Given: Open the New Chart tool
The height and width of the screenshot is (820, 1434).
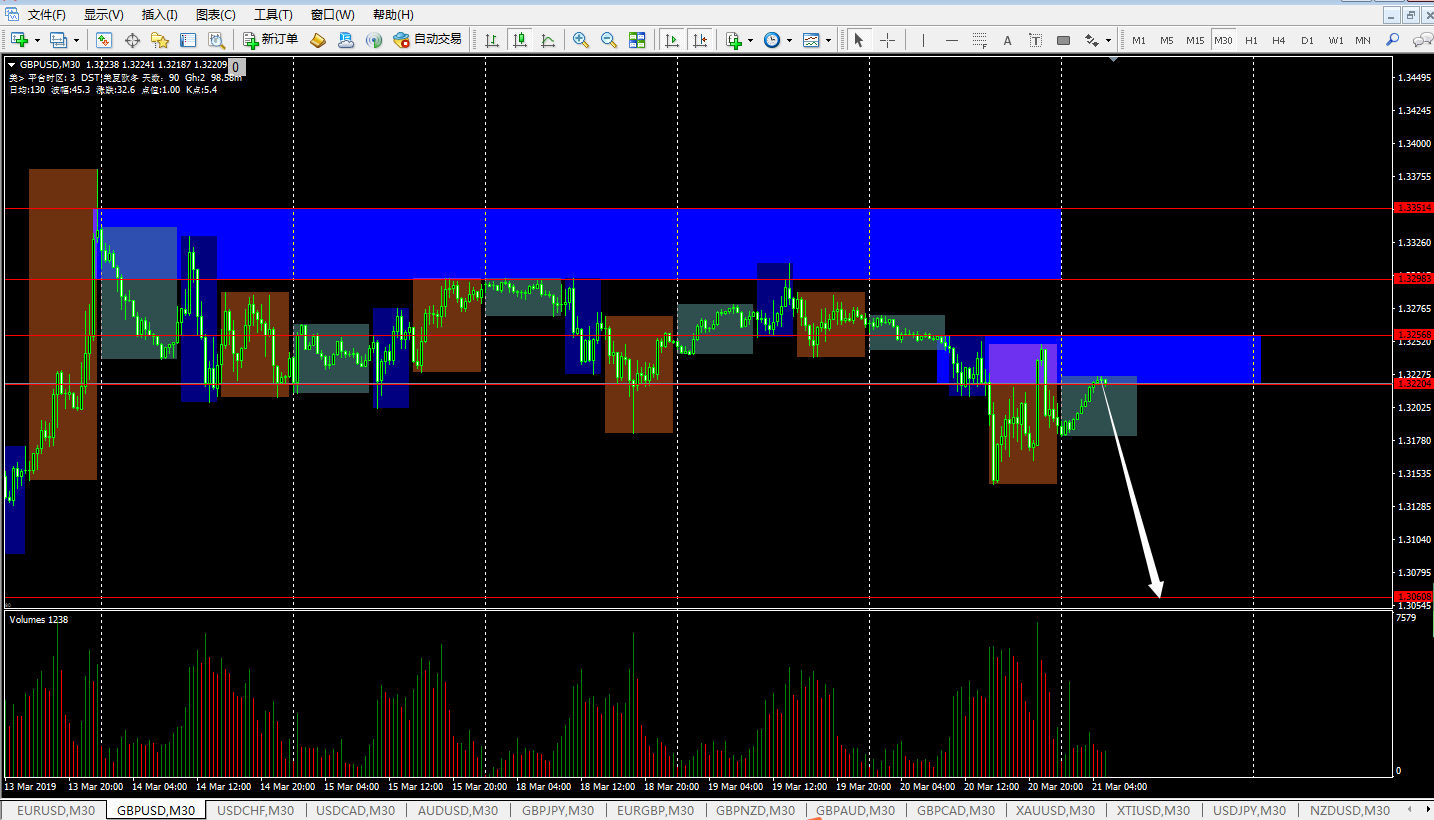Looking at the screenshot, I should tap(19, 40).
